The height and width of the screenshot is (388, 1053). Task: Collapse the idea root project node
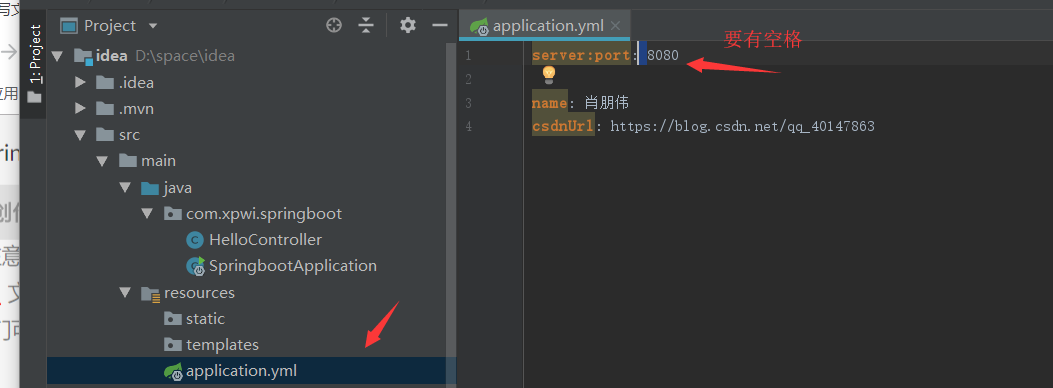pyautogui.click(x=57, y=56)
